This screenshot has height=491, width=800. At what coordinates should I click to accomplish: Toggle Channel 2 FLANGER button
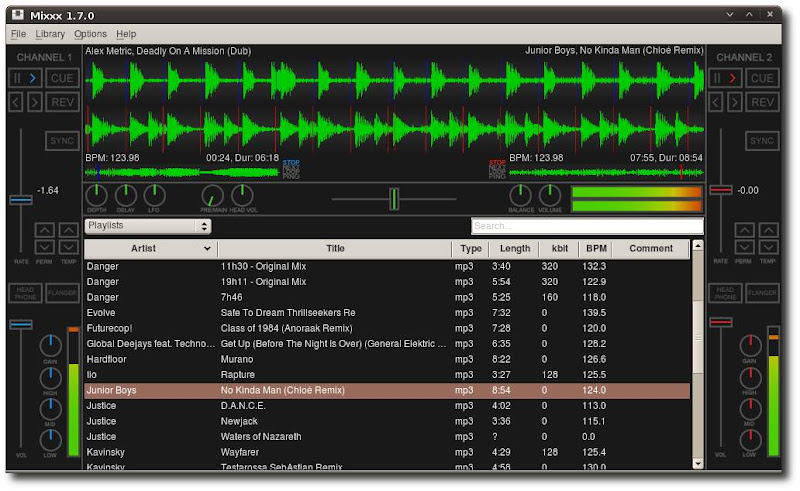(x=762, y=293)
